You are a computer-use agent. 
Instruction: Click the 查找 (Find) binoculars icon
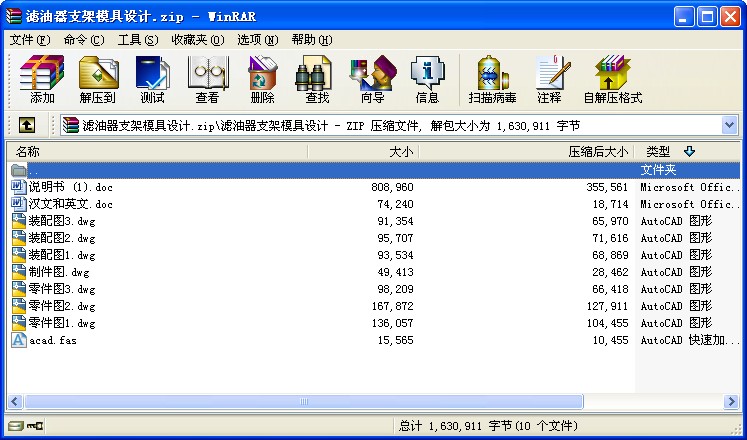tap(314, 73)
